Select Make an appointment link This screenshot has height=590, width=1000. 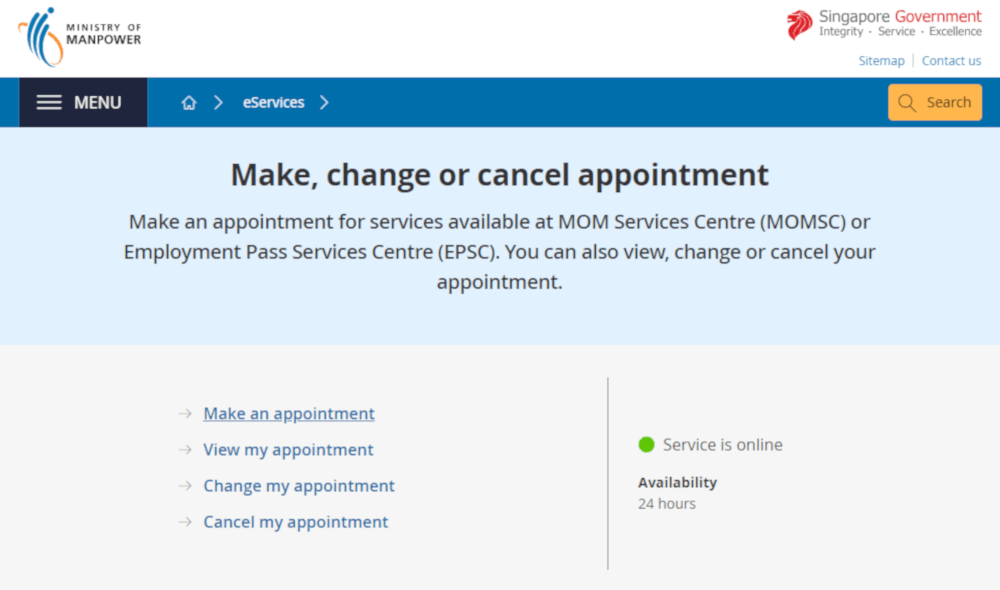pyautogui.click(x=289, y=414)
